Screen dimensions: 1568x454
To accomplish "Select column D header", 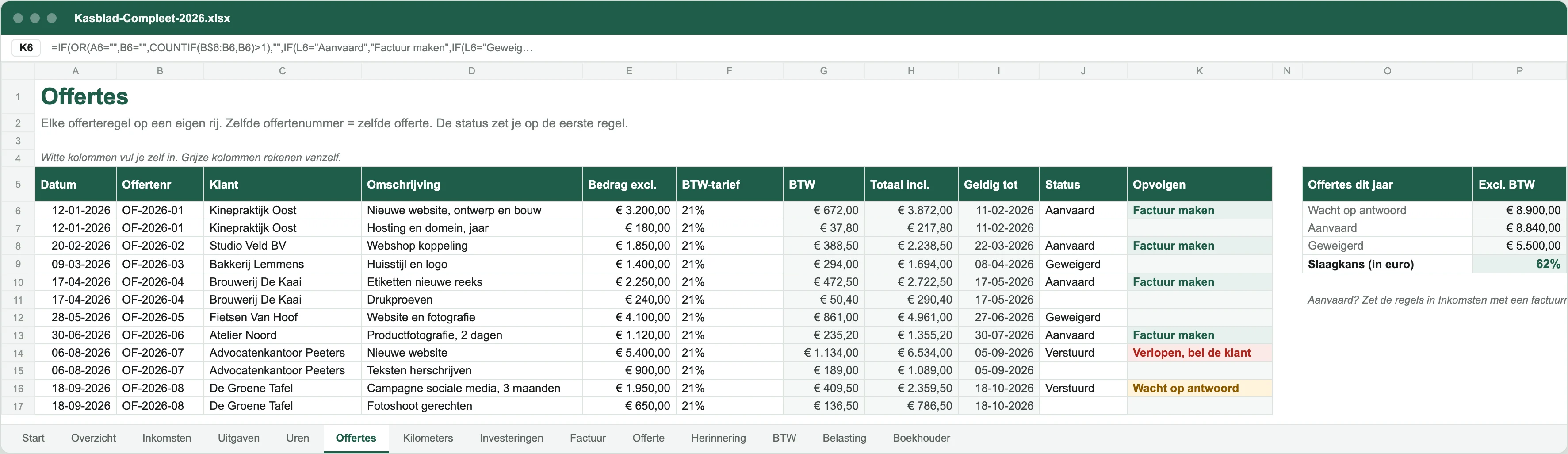I will (472, 71).
